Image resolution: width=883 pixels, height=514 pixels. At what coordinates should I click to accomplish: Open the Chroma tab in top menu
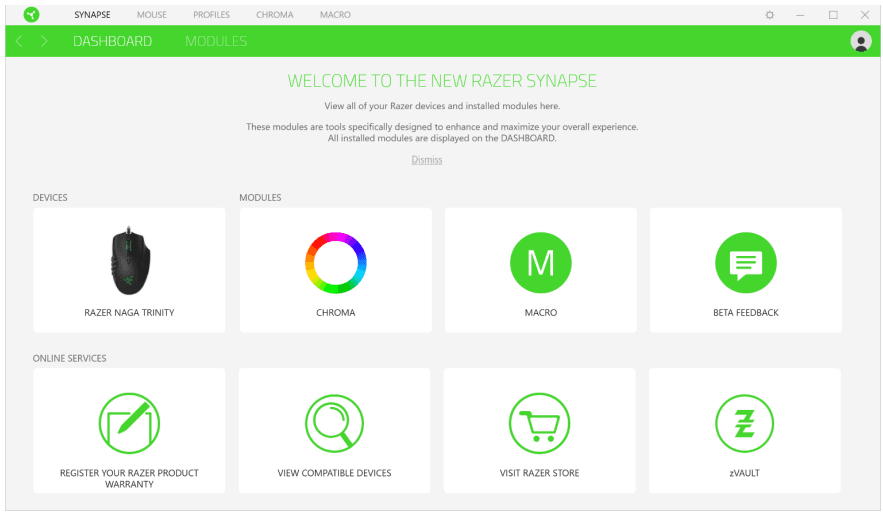tap(274, 15)
